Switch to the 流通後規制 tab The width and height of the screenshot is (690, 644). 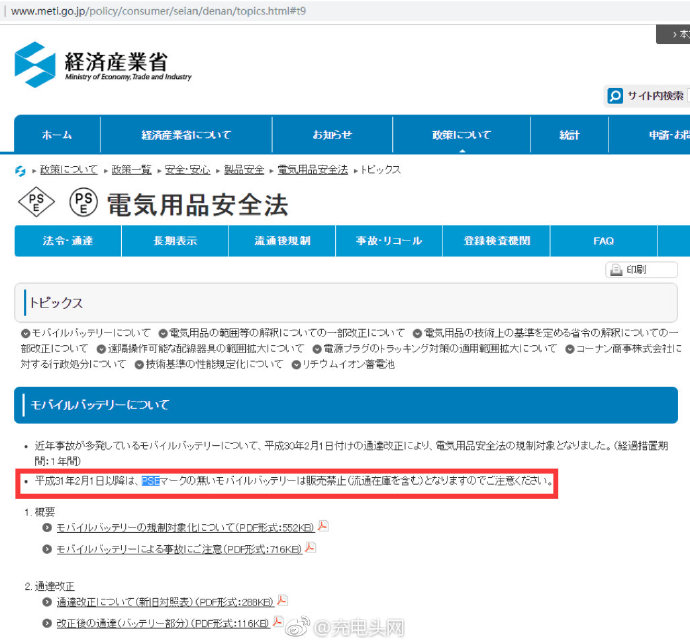click(x=282, y=241)
